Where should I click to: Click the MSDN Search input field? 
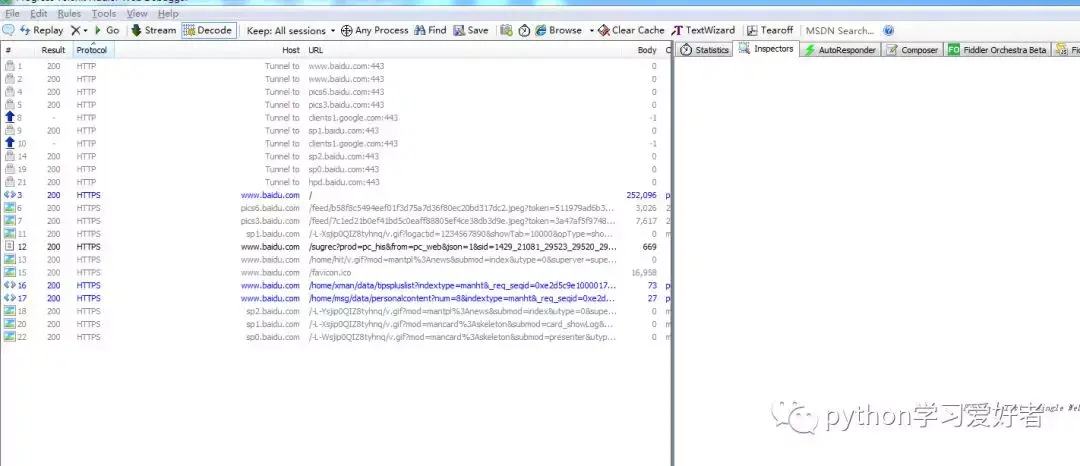click(840, 30)
